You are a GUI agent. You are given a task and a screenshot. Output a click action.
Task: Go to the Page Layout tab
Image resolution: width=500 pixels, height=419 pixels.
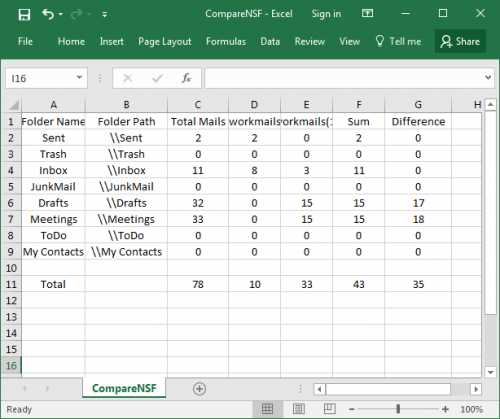pyautogui.click(x=165, y=41)
